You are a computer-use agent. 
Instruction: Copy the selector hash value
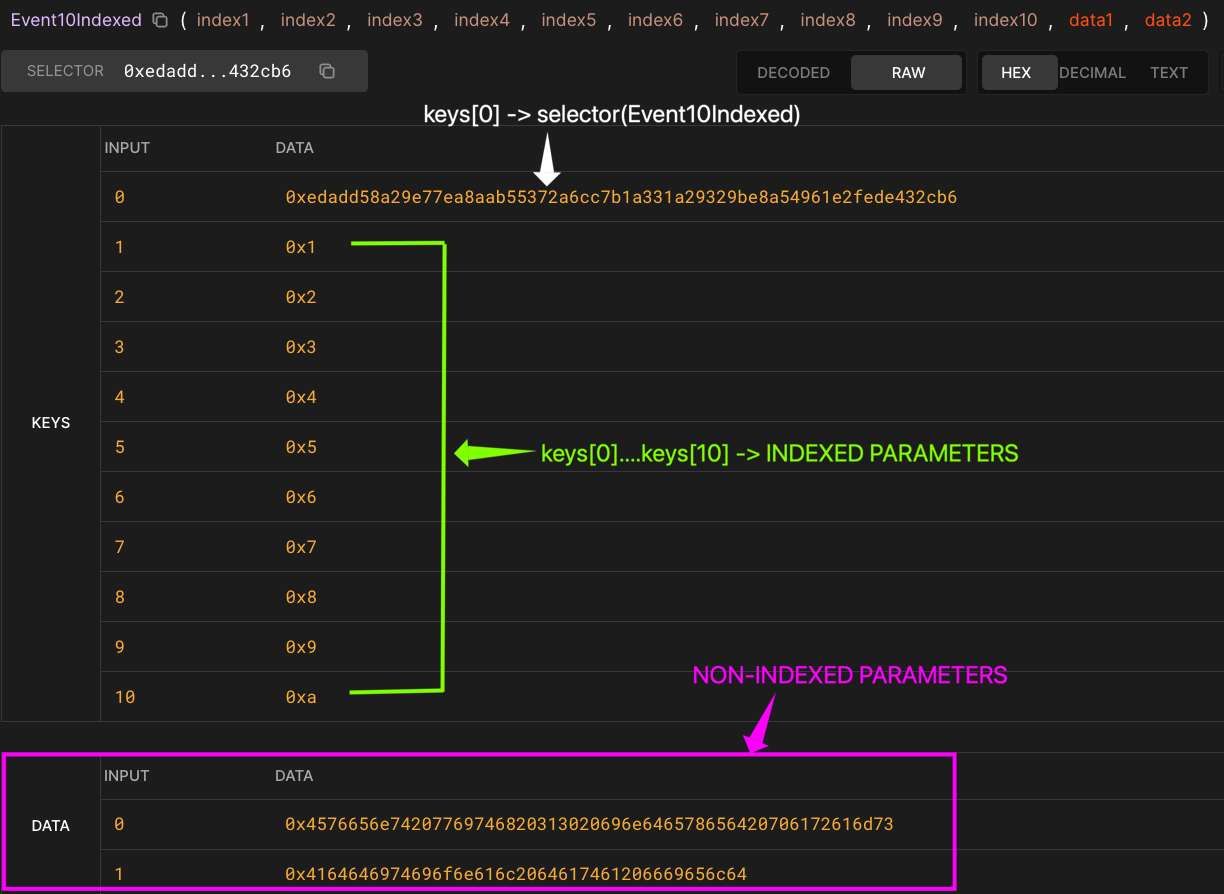click(x=328, y=70)
